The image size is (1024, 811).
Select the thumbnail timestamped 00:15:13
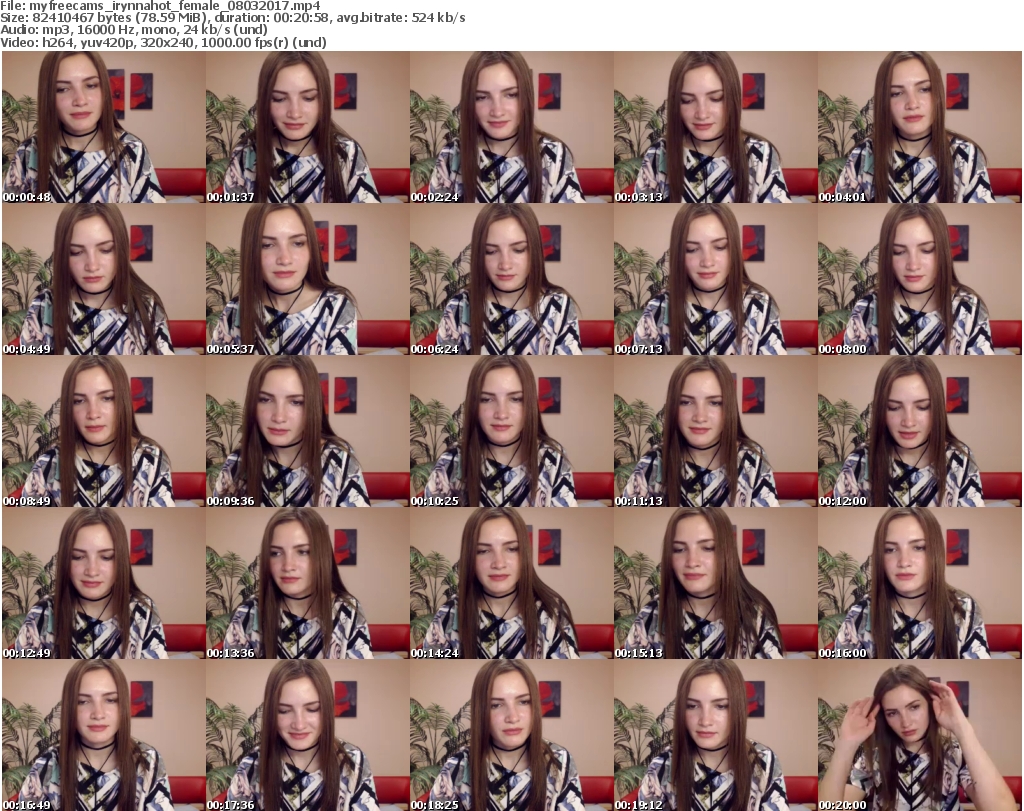point(715,583)
